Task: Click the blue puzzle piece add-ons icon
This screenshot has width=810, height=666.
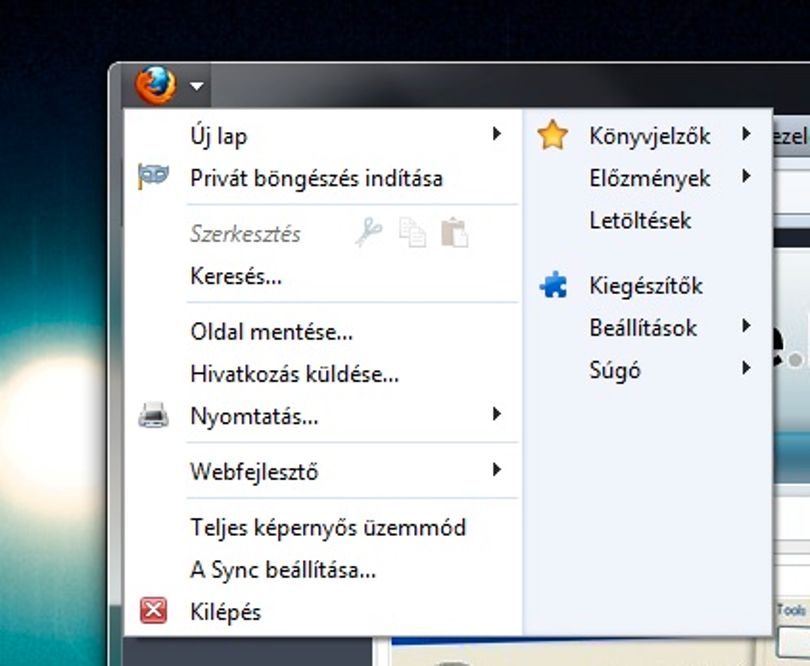Action: click(x=553, y=285)
